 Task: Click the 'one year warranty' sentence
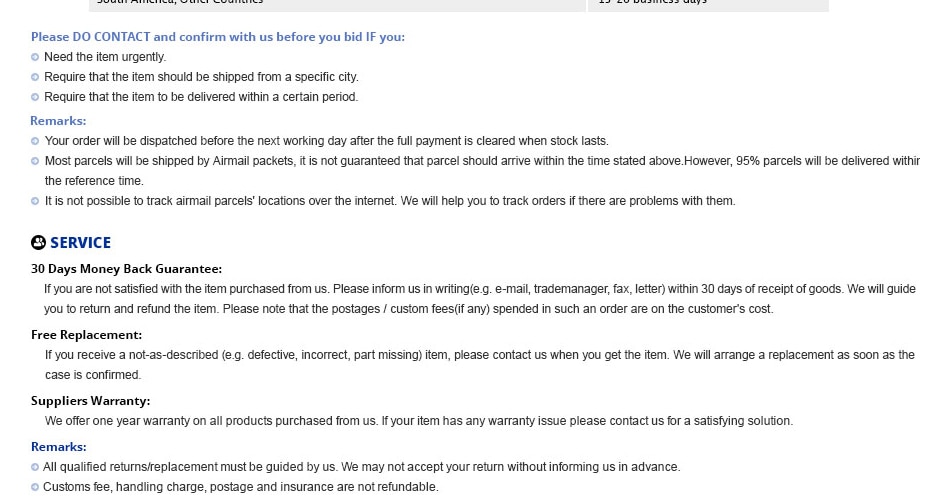tap(418, 421)
